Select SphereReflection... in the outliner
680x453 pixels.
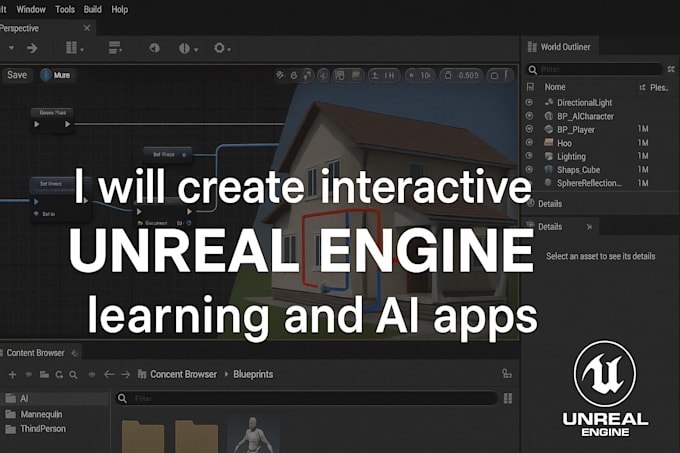click(x=589, y=183)
